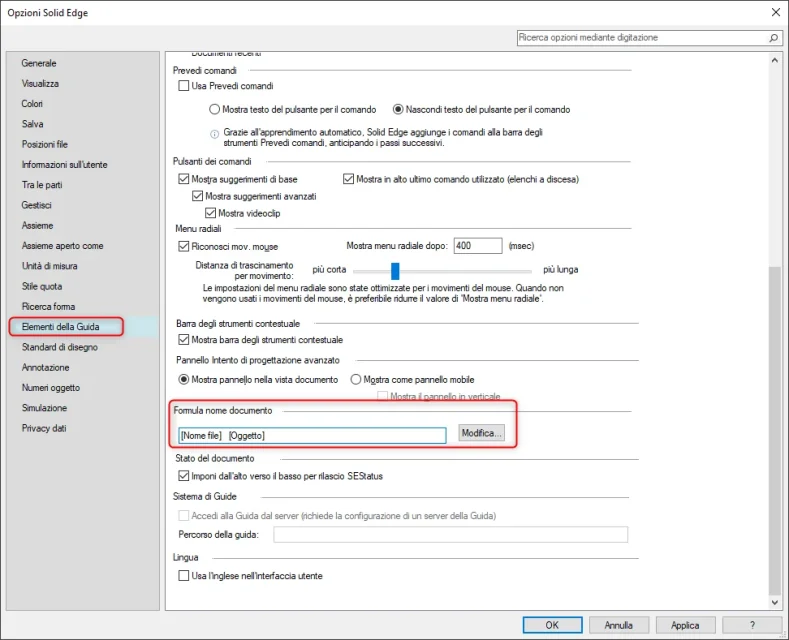This screenshot has width=789, height=640.
Task: Open Tra le parti options
Action: tap(42, 185)
